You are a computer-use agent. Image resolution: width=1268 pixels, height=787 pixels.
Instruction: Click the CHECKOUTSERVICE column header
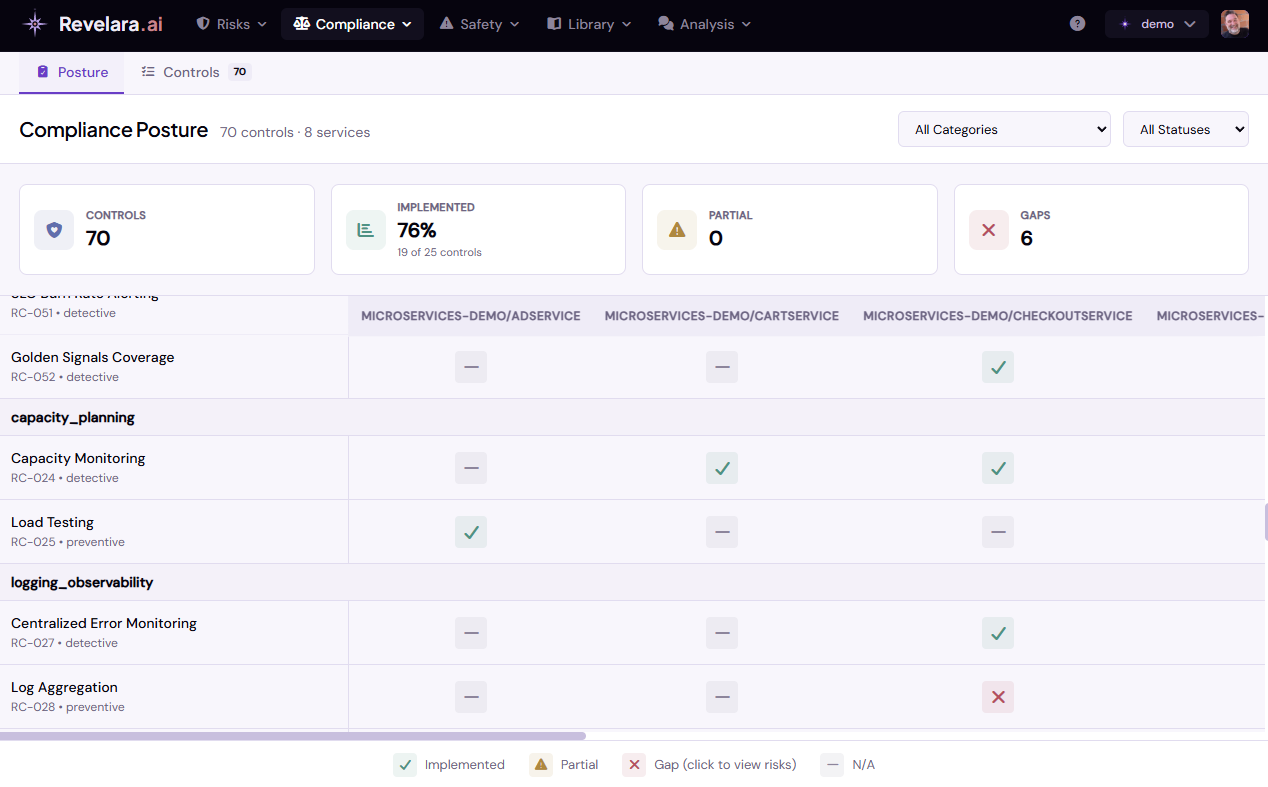998,316
